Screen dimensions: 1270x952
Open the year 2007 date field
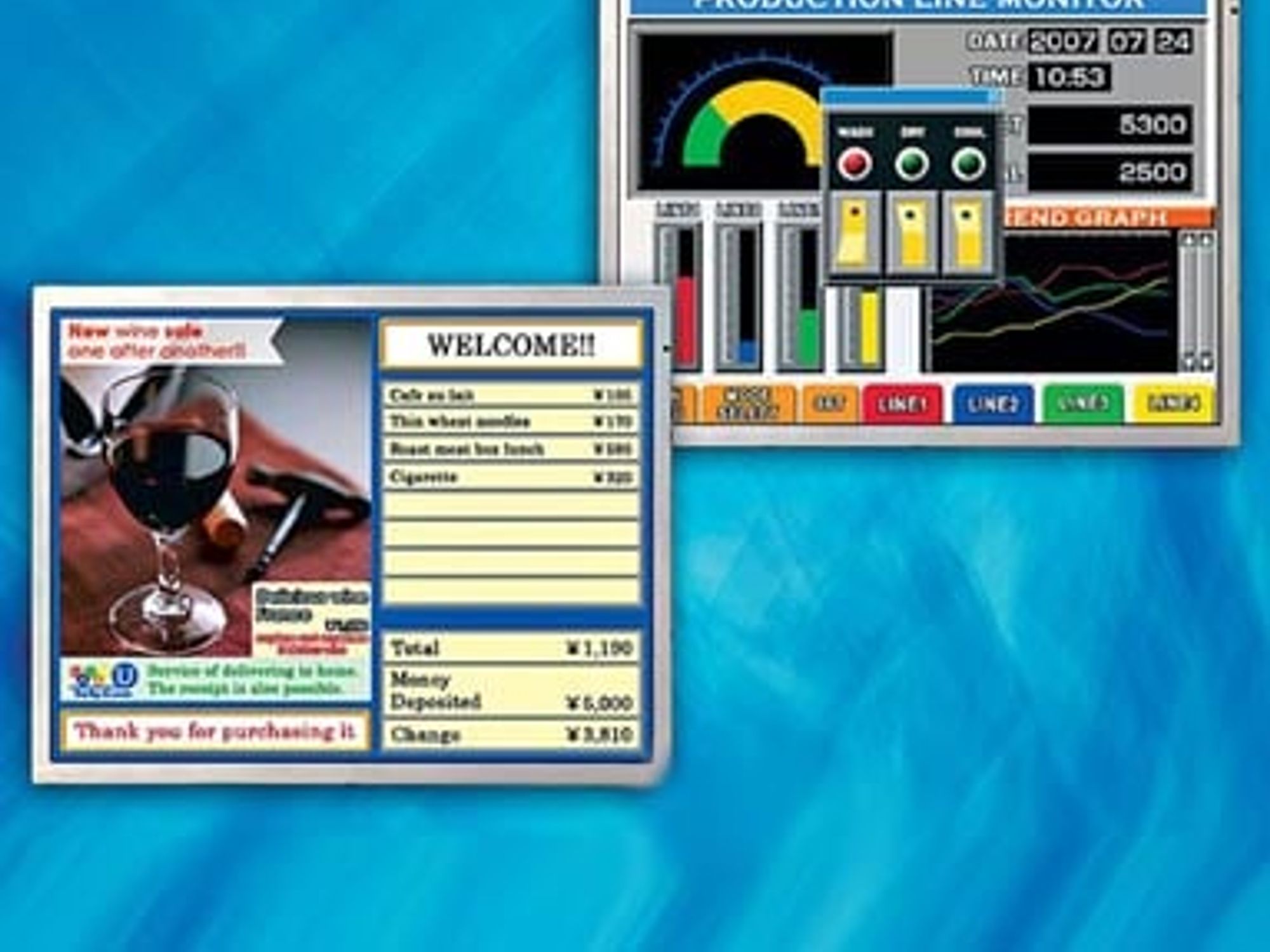click(1063, 42)
